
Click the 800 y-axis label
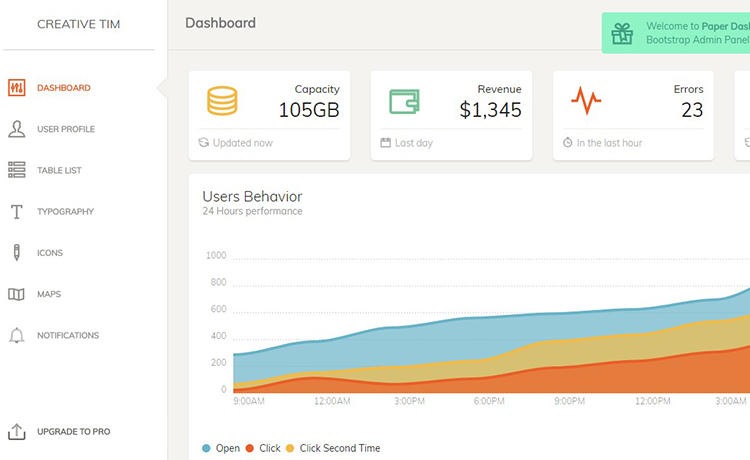point(219,282)
